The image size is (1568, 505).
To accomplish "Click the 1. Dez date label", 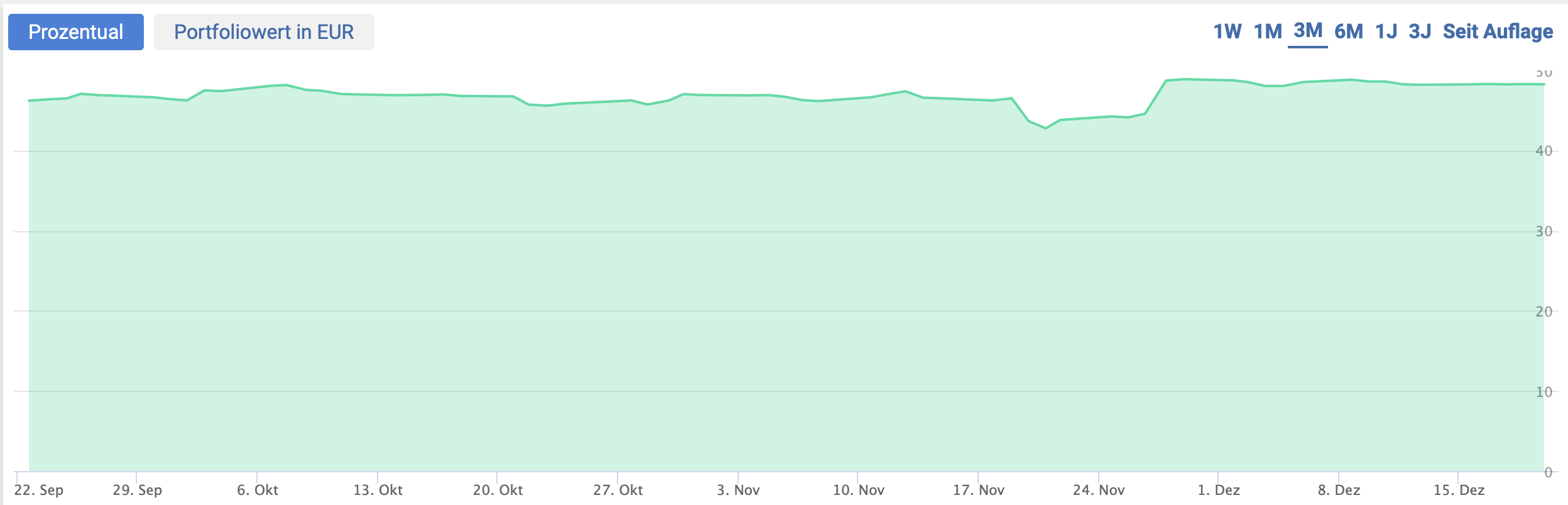I will [1219, 490].
